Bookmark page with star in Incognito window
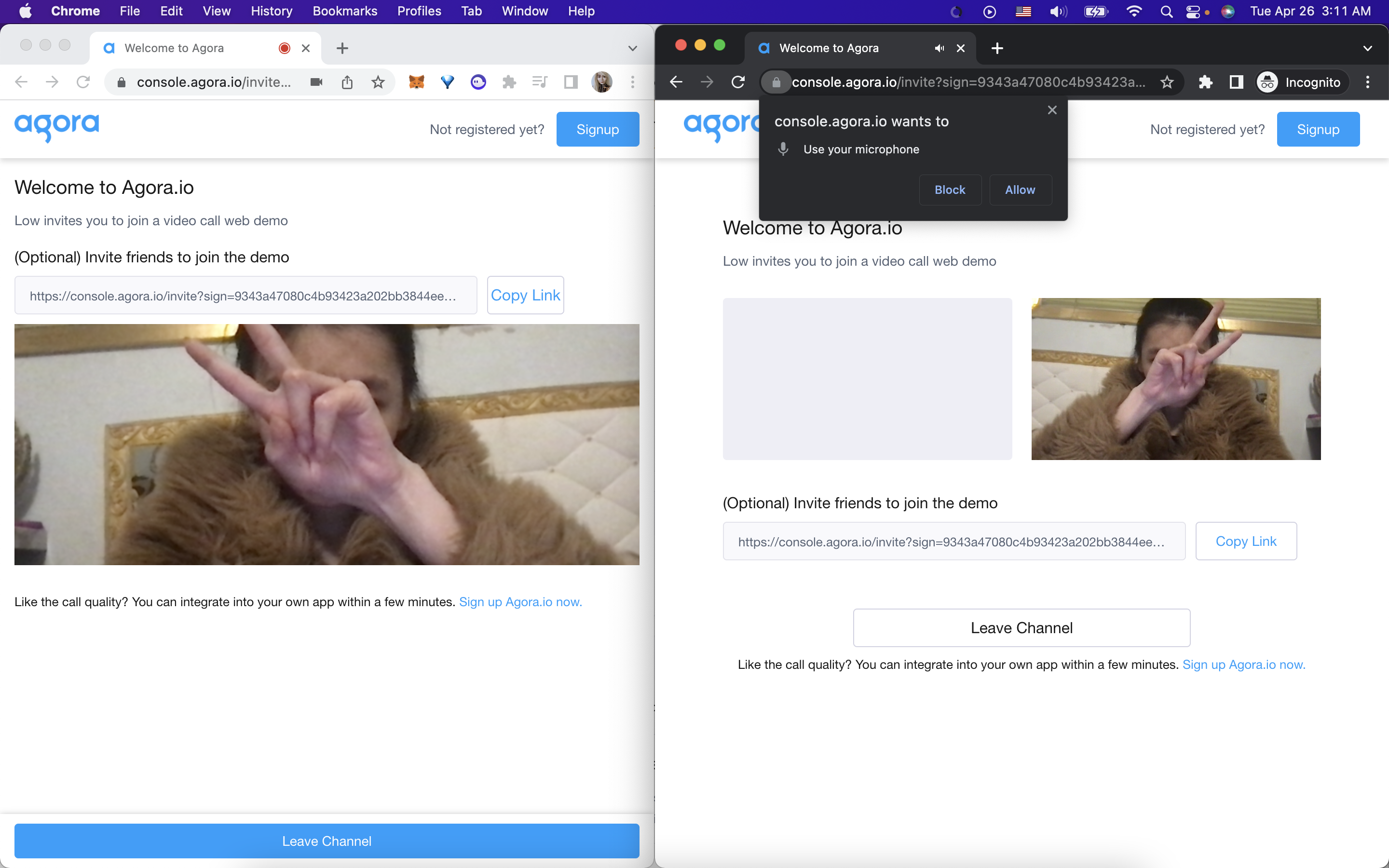Image resolution: width=1389 pixels, height=868 pixels. (x=1167, y=82)
